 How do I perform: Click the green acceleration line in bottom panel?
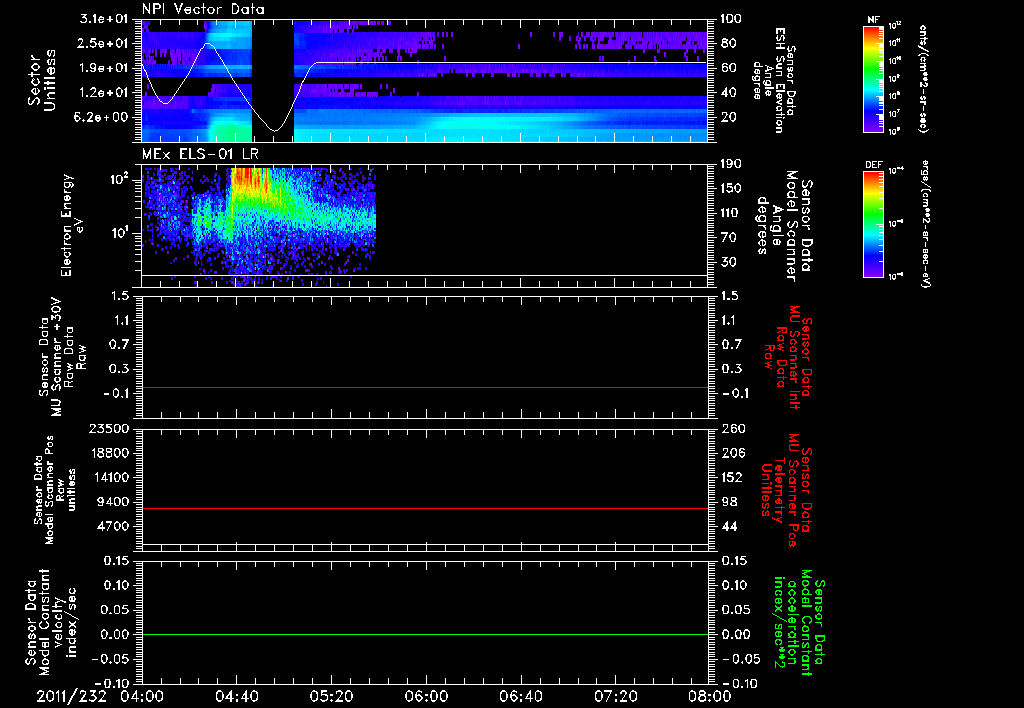pos(425,634)
